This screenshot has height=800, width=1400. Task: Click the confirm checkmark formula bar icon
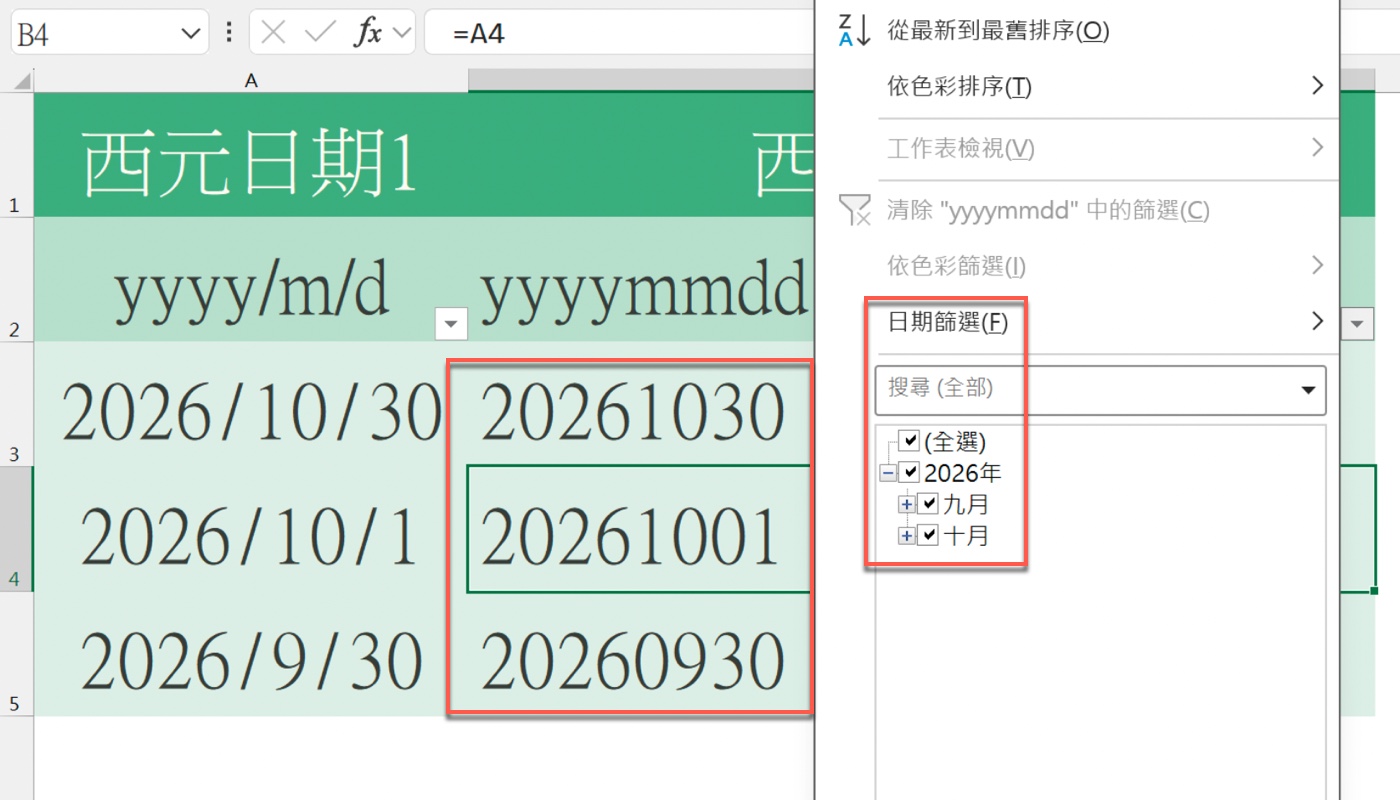click(320, 33)
